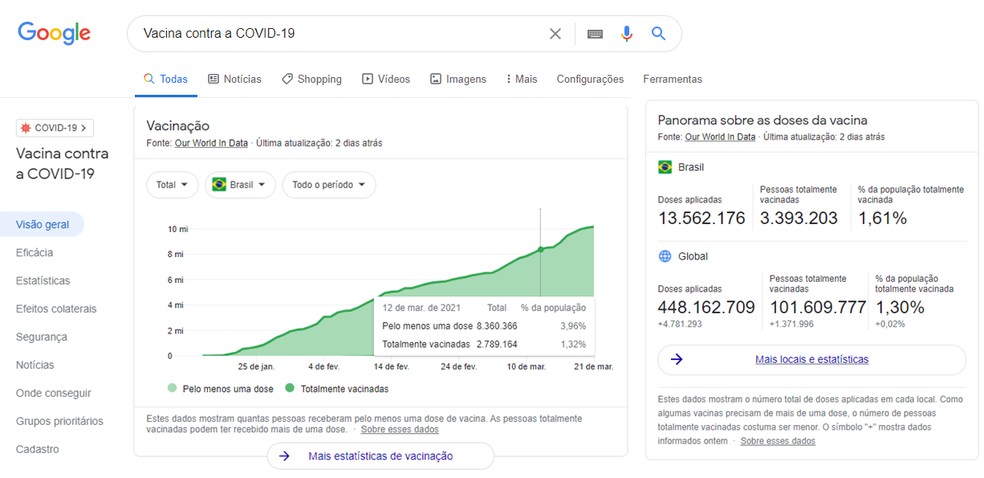Viewport: 984px width, 478px height.
Task: Select Eficácia in sidebar
Action: coord(35,253)
